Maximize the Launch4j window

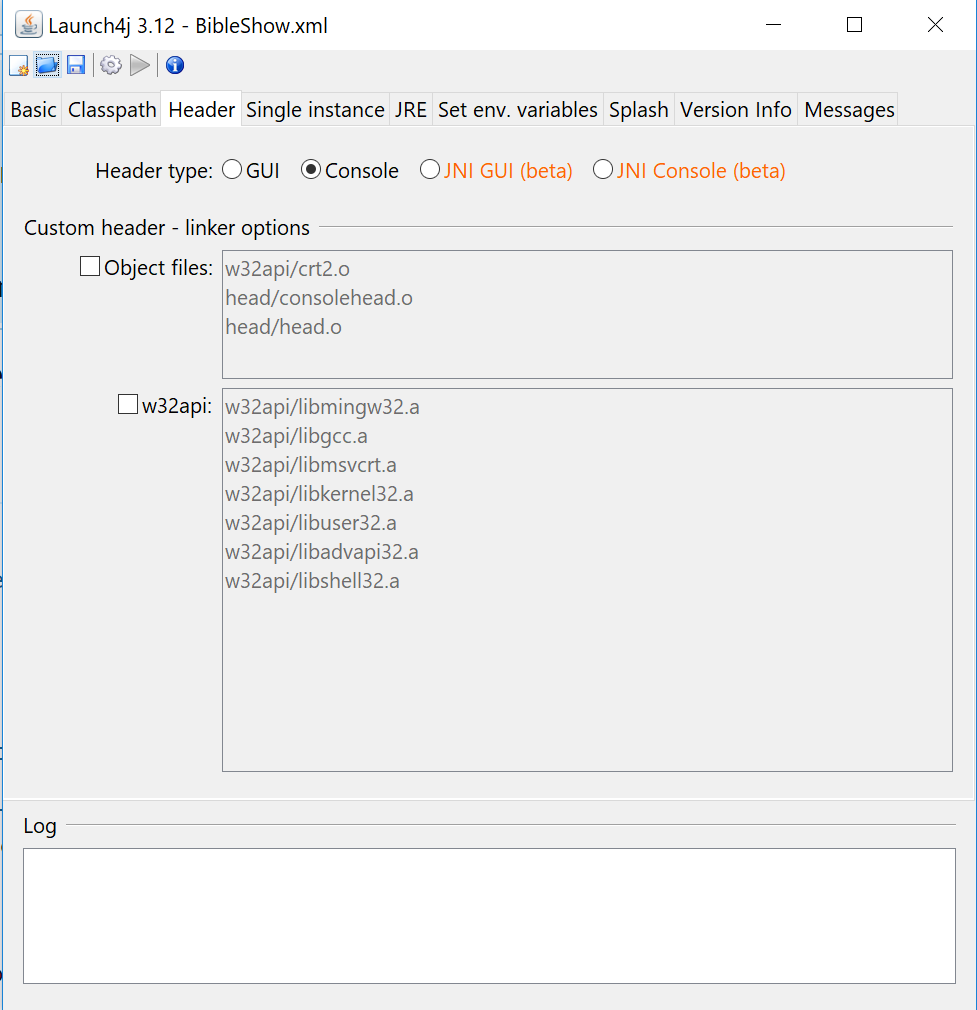pyautogui.click(x=854, y=25)
